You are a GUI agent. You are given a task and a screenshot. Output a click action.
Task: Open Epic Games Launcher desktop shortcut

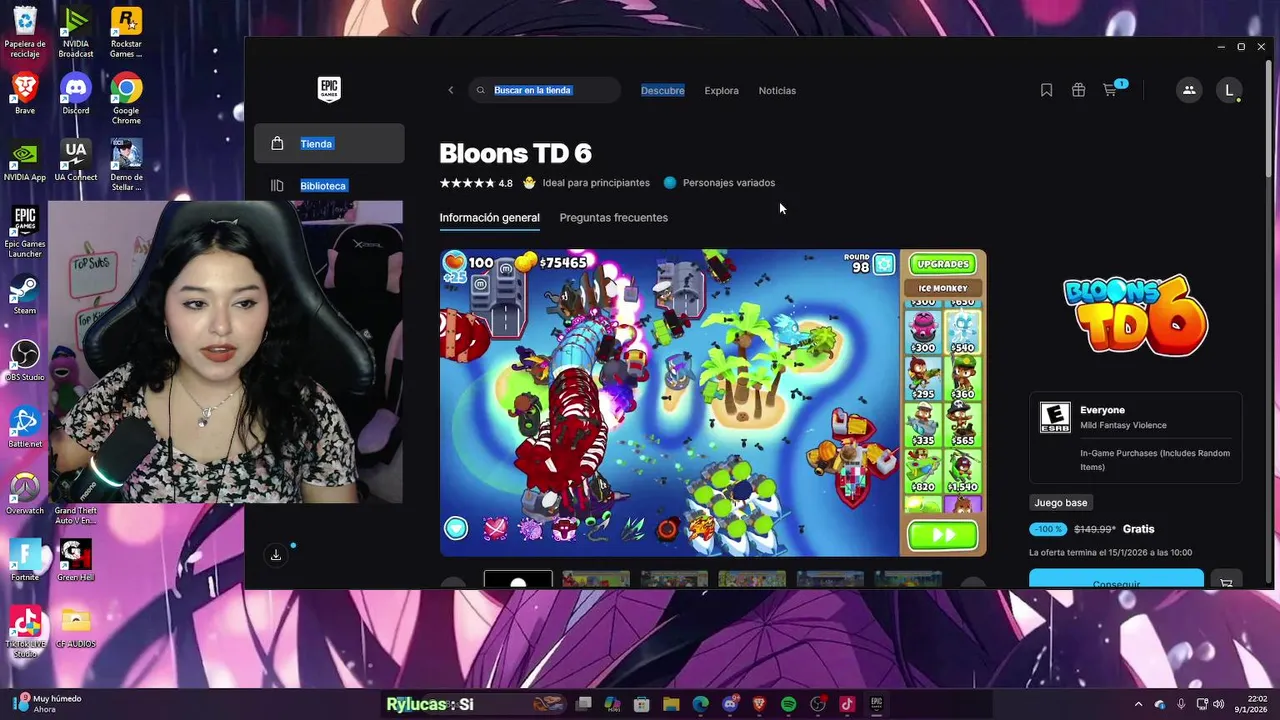pos(25,232)
